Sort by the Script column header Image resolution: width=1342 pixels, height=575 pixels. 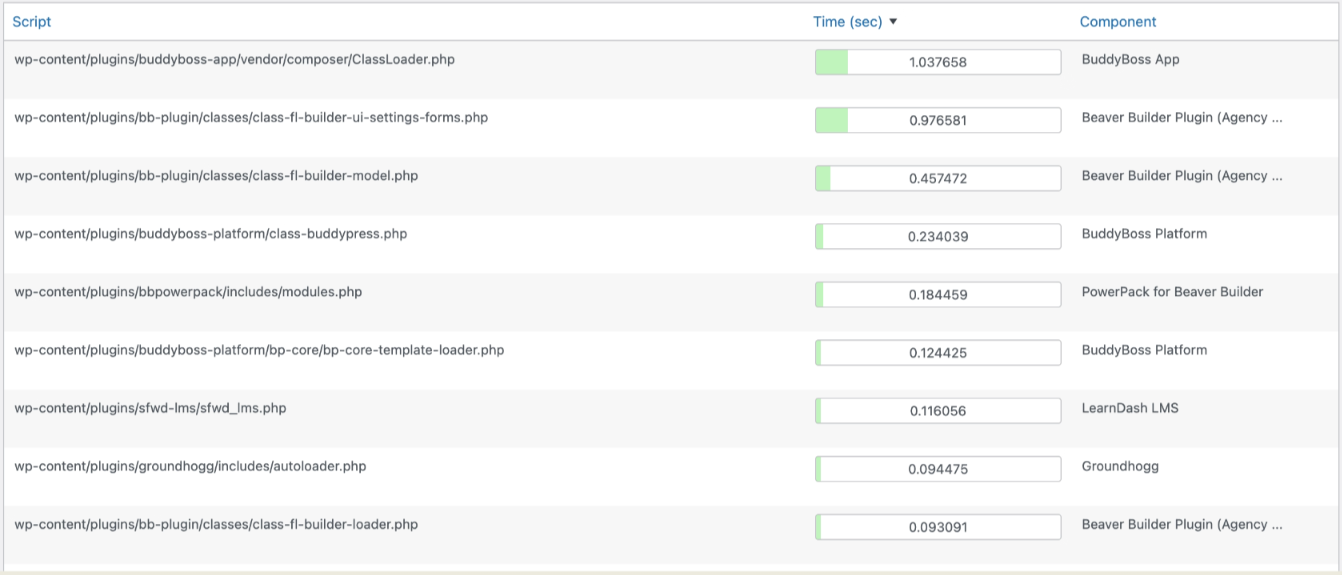pyautogui.click(x=32, y=22)
